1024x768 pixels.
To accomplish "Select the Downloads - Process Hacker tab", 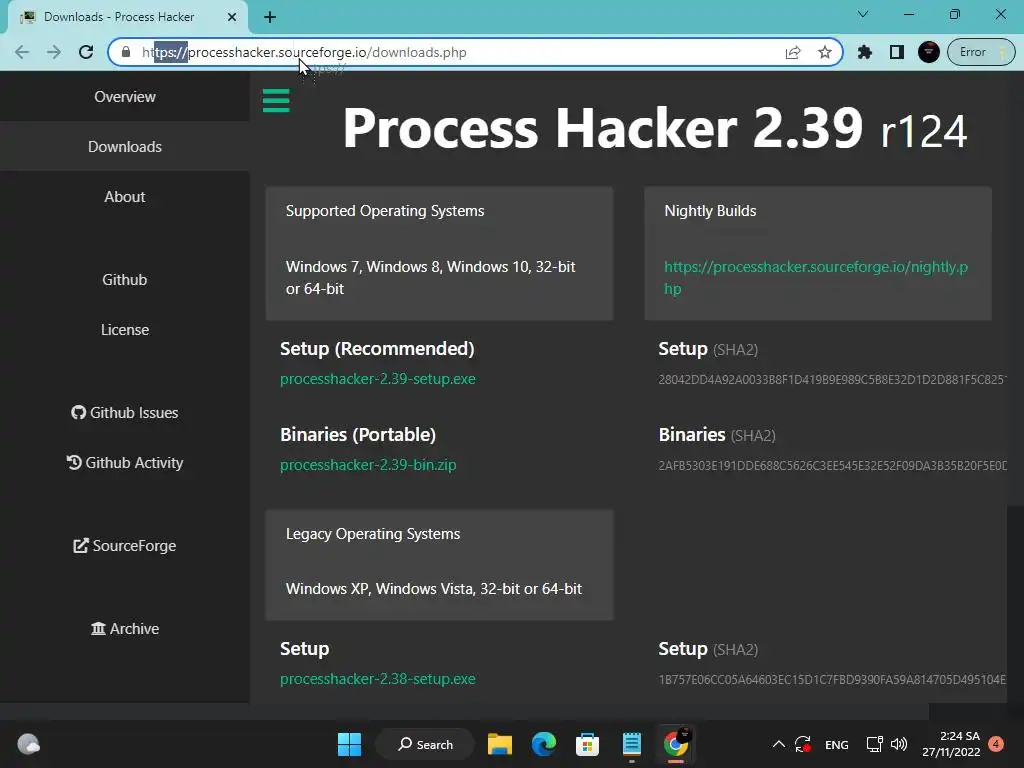I will 128,17.
